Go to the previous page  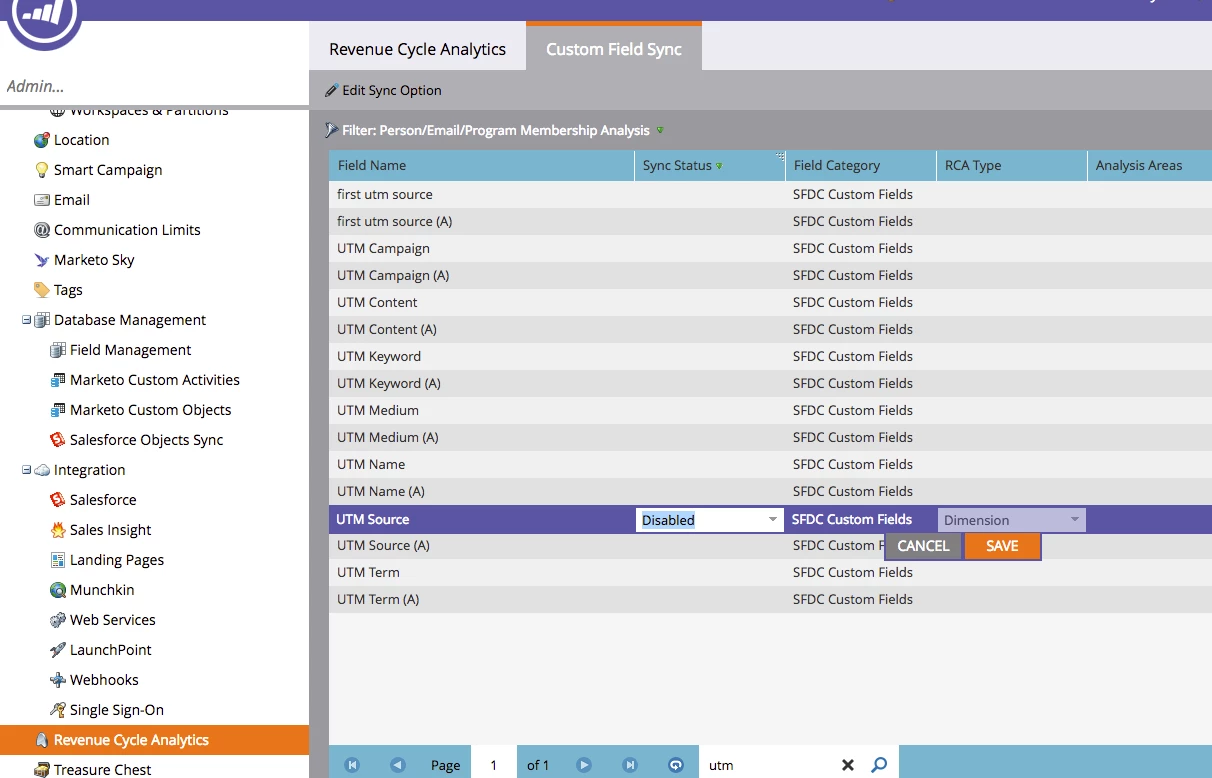398,765
